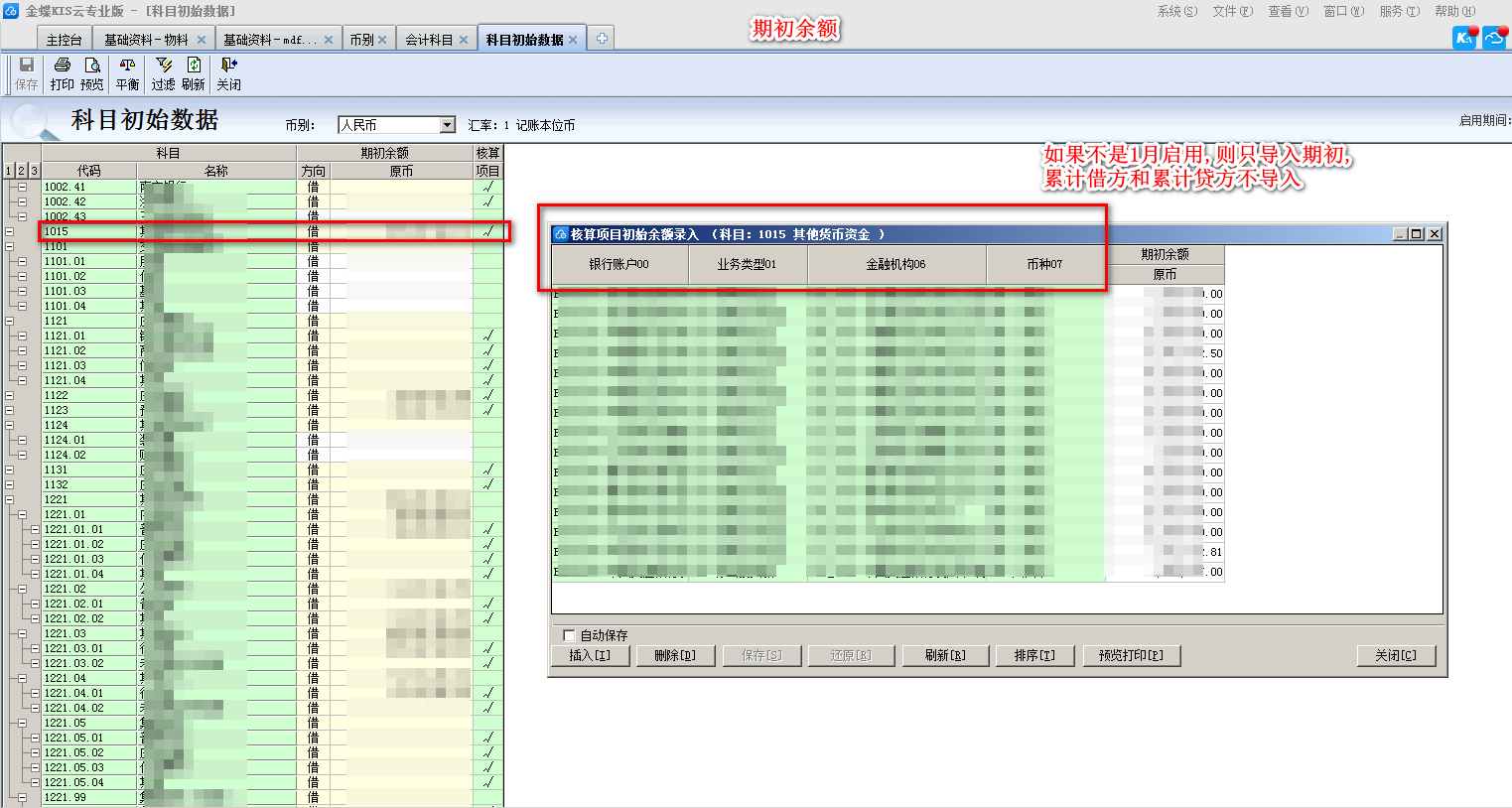The image size is (1512, 808).
Task: Add a new tab with the plus icon
Action: click(x=602, y=39)
